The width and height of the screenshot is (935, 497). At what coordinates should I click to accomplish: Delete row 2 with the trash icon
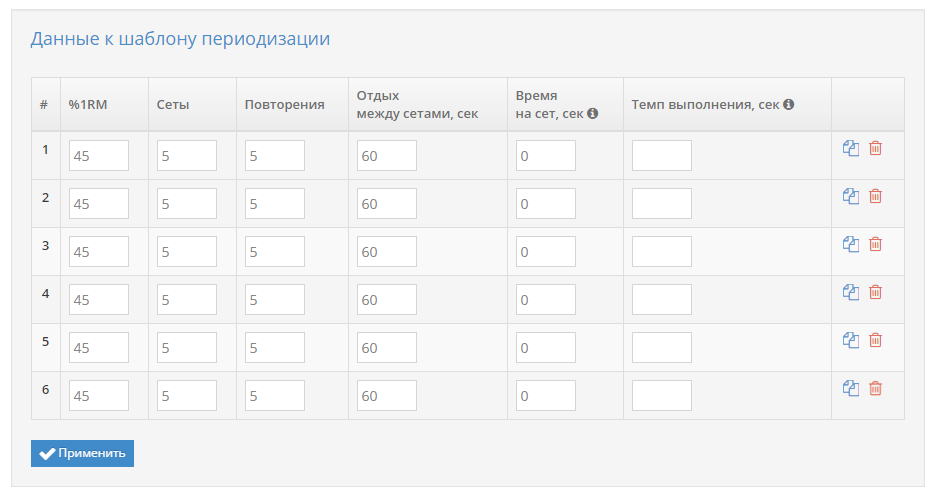coord(875,196)
